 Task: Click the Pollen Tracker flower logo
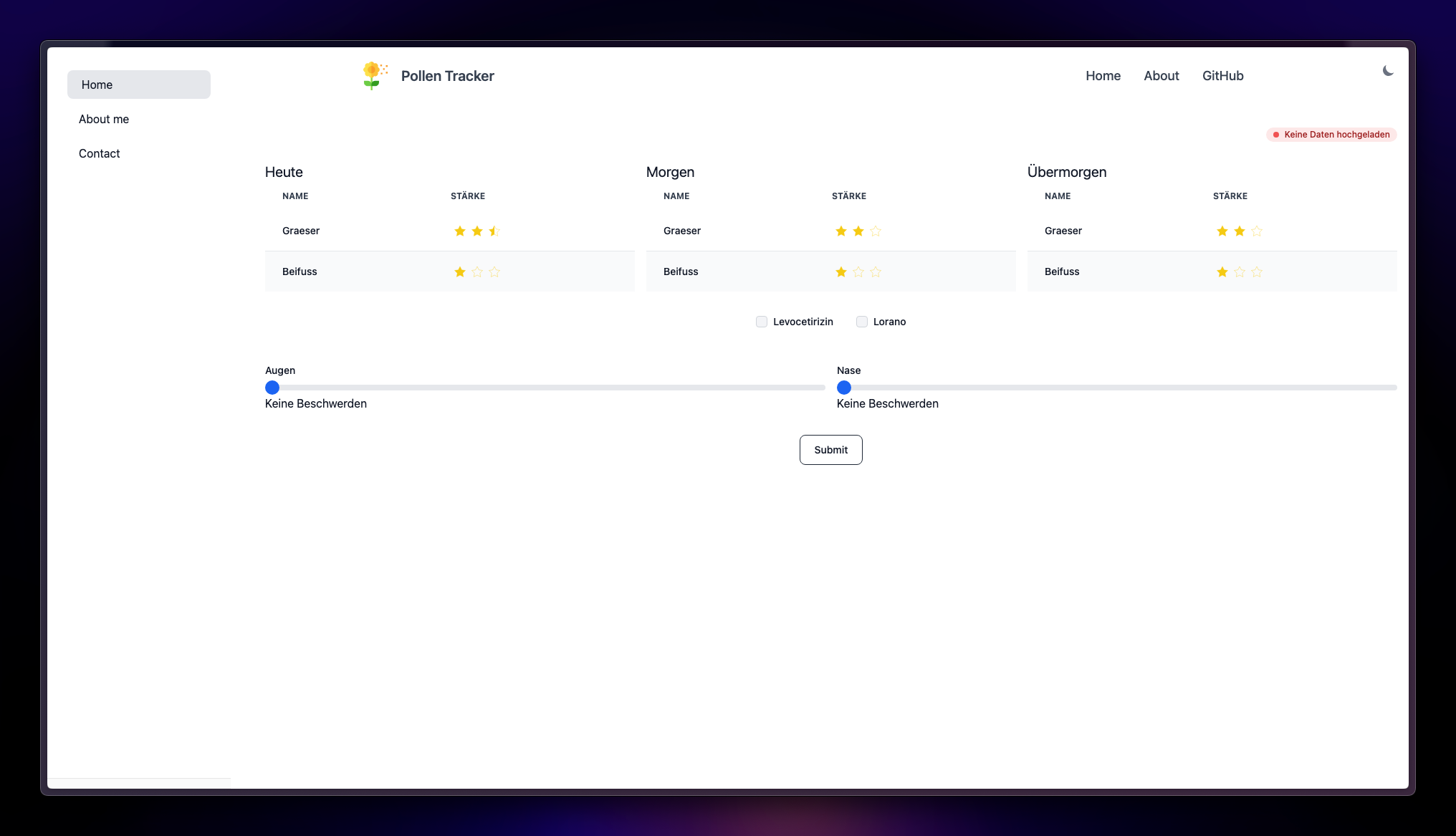373,75
